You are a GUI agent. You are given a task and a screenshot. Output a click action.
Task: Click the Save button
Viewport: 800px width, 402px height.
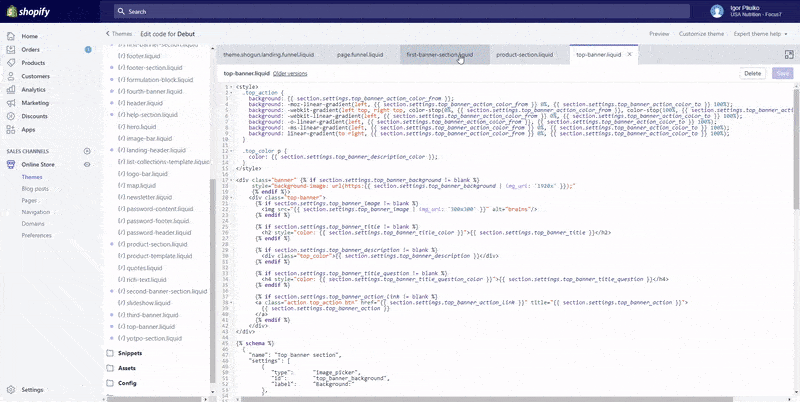pyautogui.click(x=783, y=73)
